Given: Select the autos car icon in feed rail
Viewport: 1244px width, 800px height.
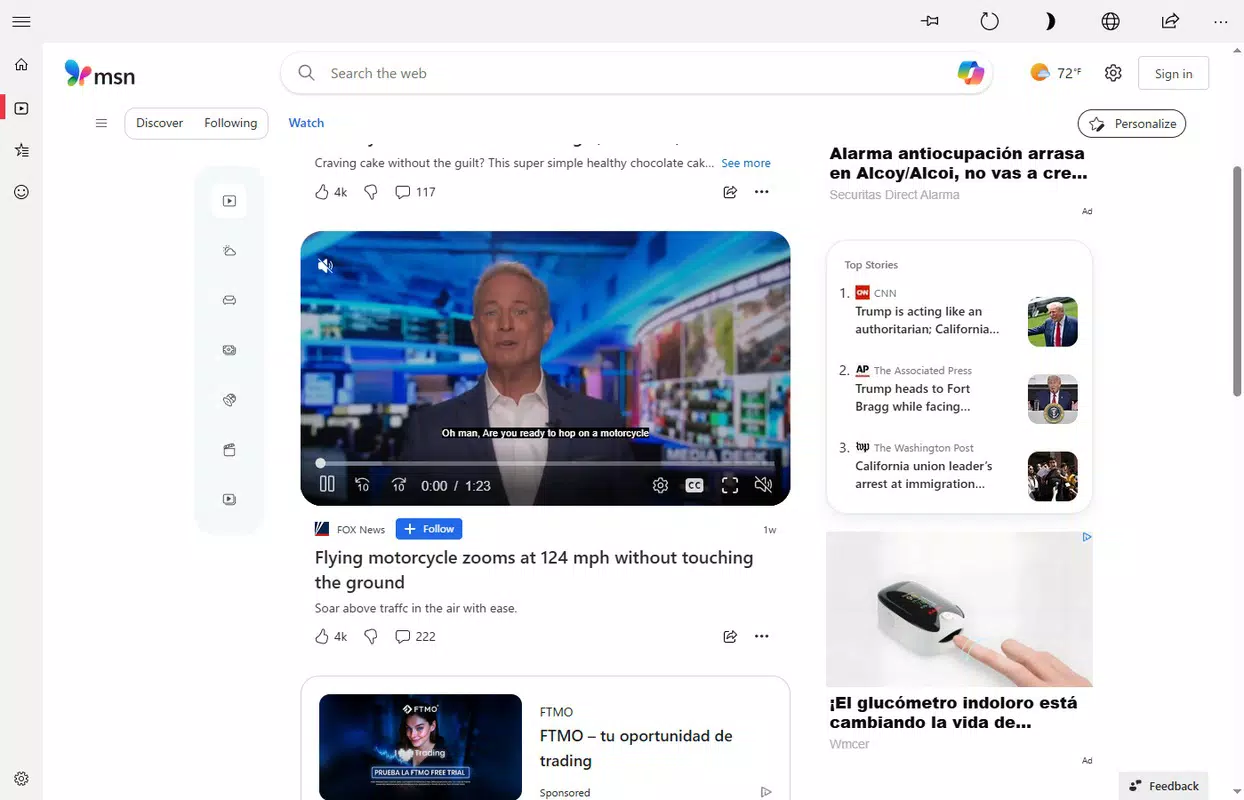Looking at the screenshot, I should coord(229,300).
